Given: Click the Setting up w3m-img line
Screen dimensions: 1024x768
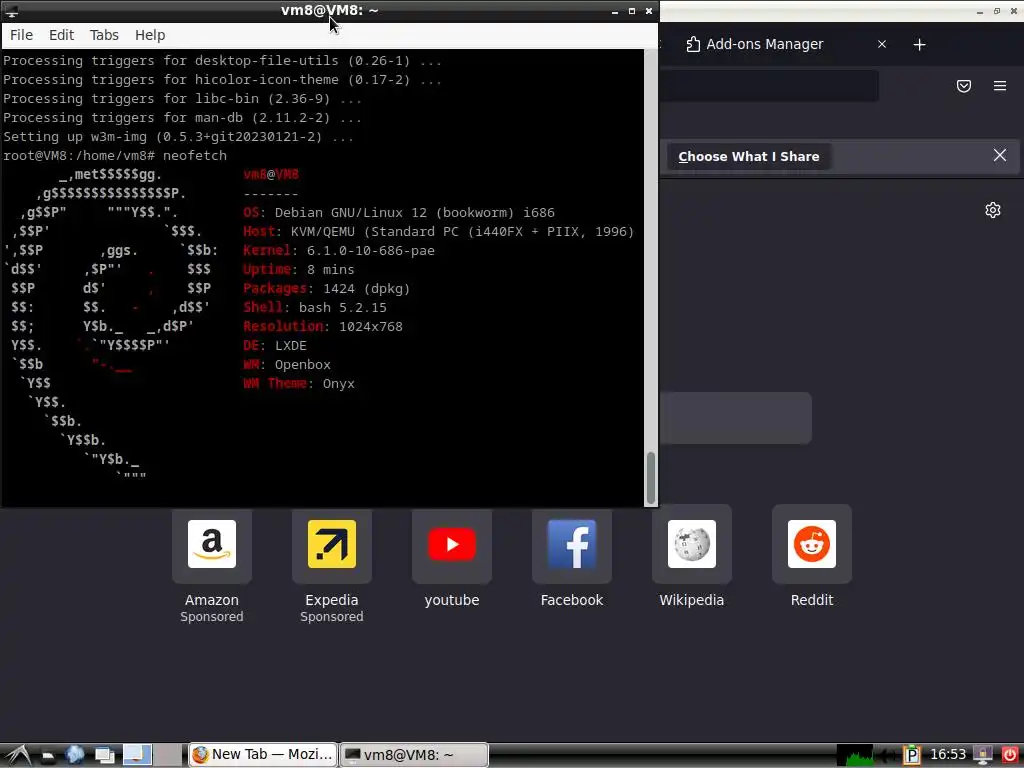Looking at the screenshot, I should [x=178, y=137].
